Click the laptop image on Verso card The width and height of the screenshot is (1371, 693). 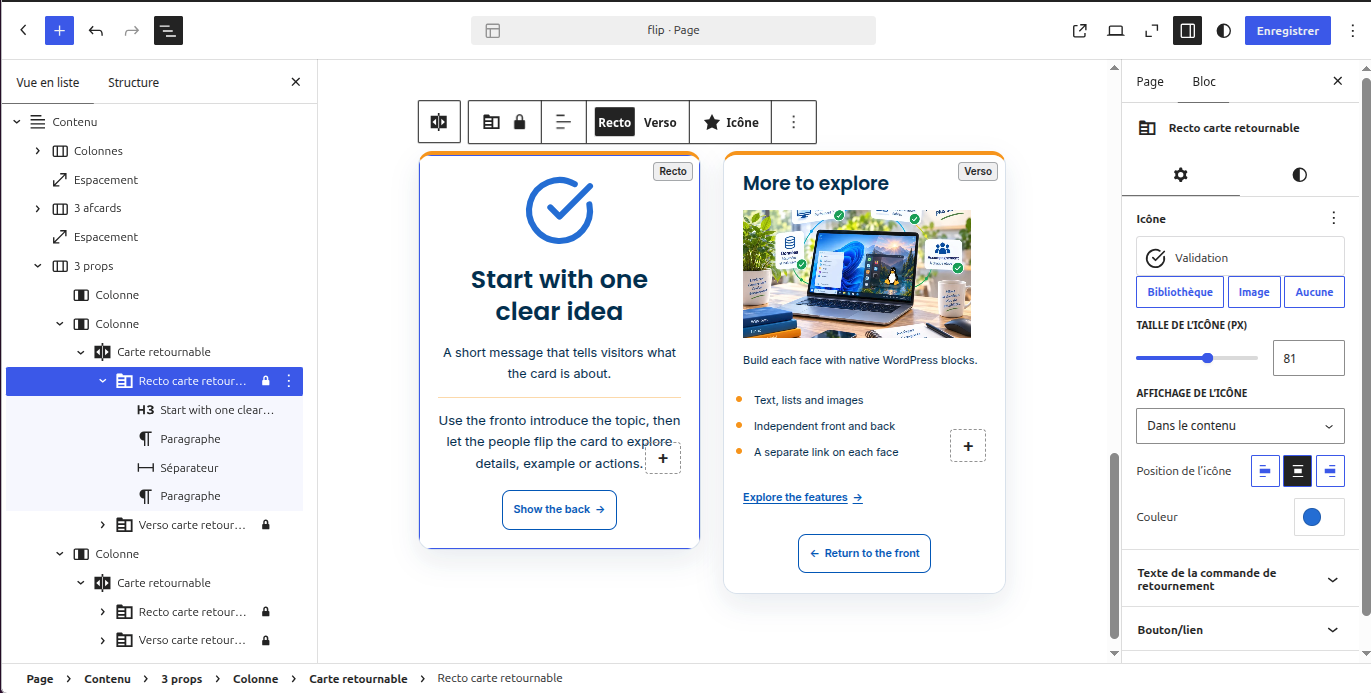point(857,273)
